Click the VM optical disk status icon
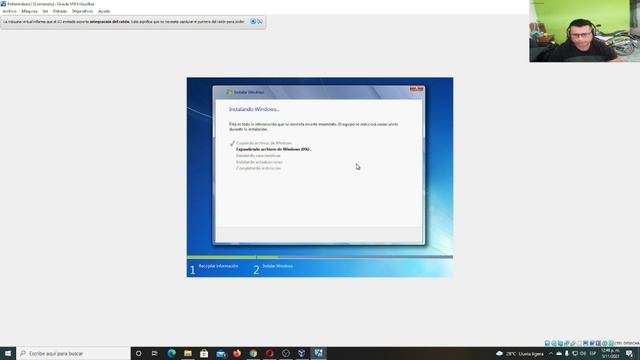 (x=554, y=343)
